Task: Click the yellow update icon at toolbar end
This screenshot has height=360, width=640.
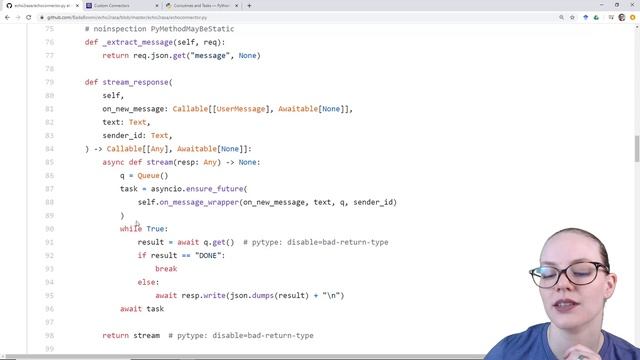Action: (x=633, y=18)
